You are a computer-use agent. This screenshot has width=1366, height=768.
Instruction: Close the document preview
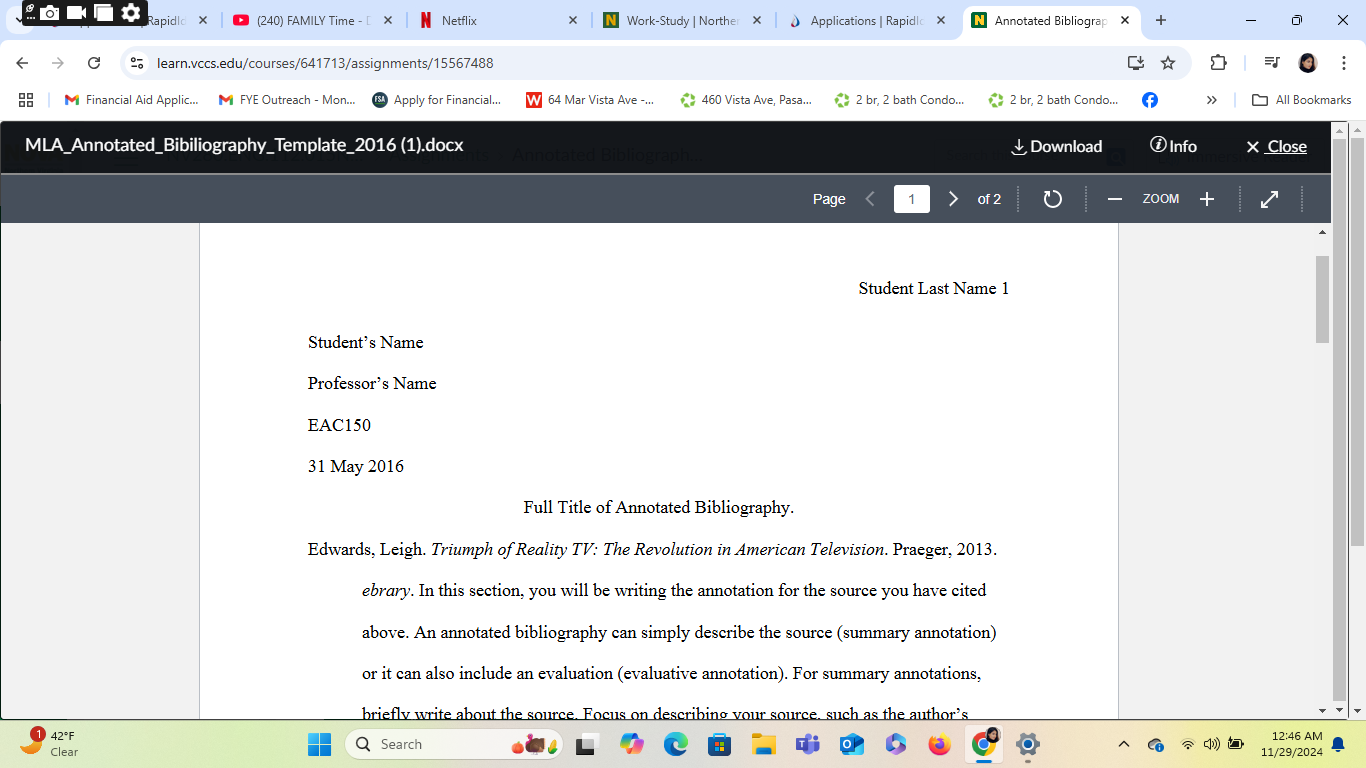tap(1275, 146)
